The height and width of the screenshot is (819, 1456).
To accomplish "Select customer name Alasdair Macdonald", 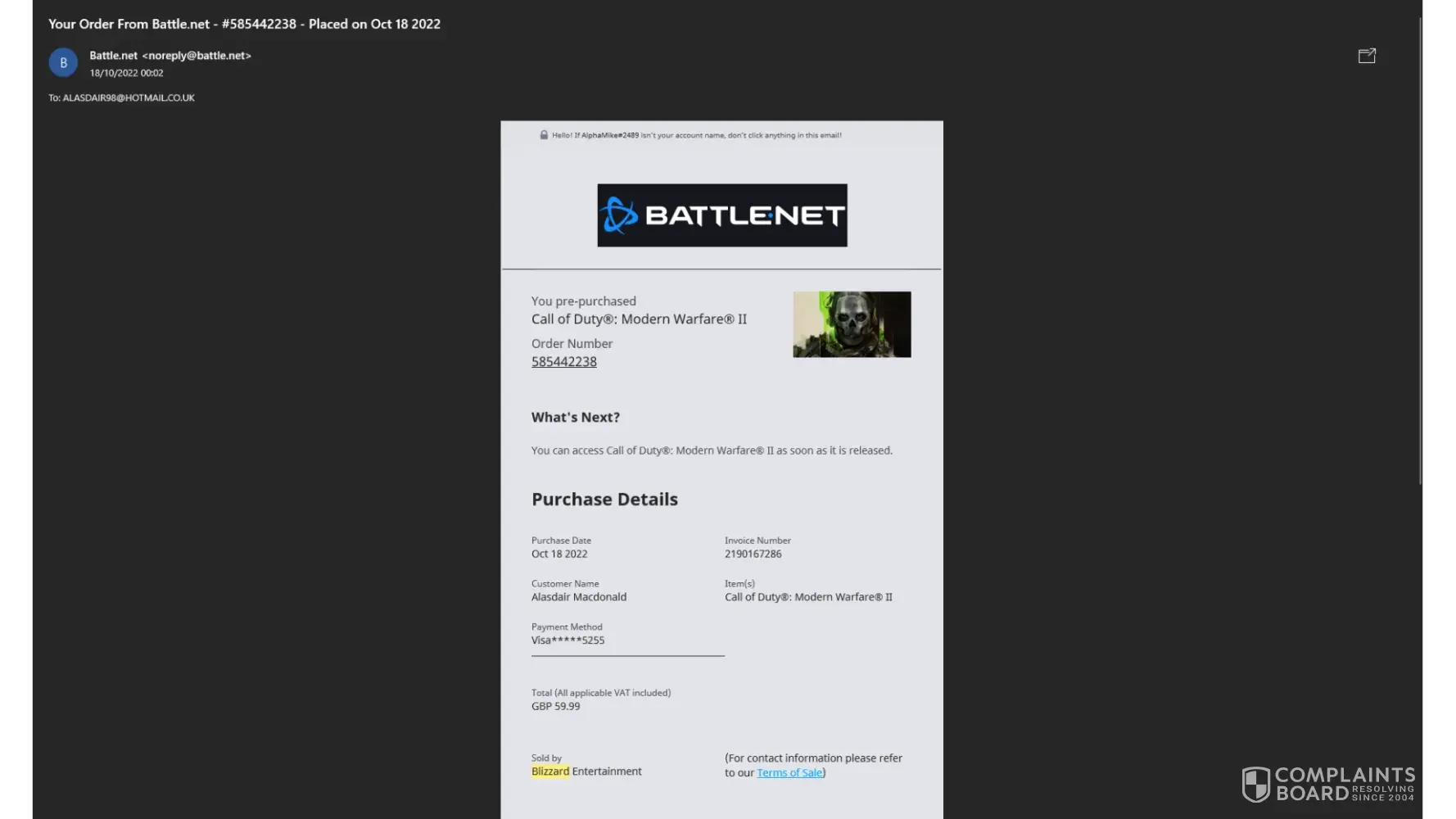I will pyautogui.click(x=579, y=597).
